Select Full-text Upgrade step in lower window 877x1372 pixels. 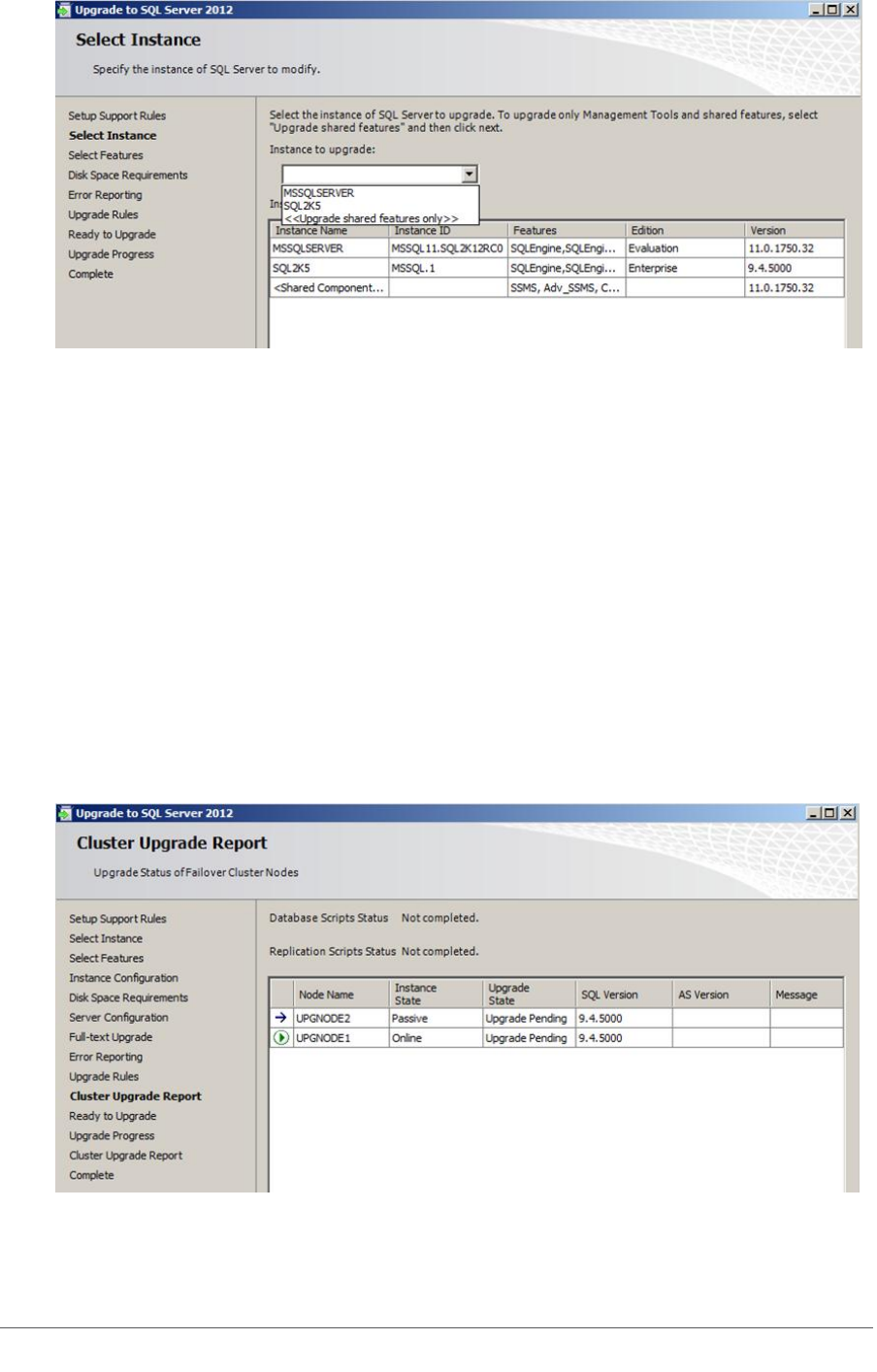111,1037
